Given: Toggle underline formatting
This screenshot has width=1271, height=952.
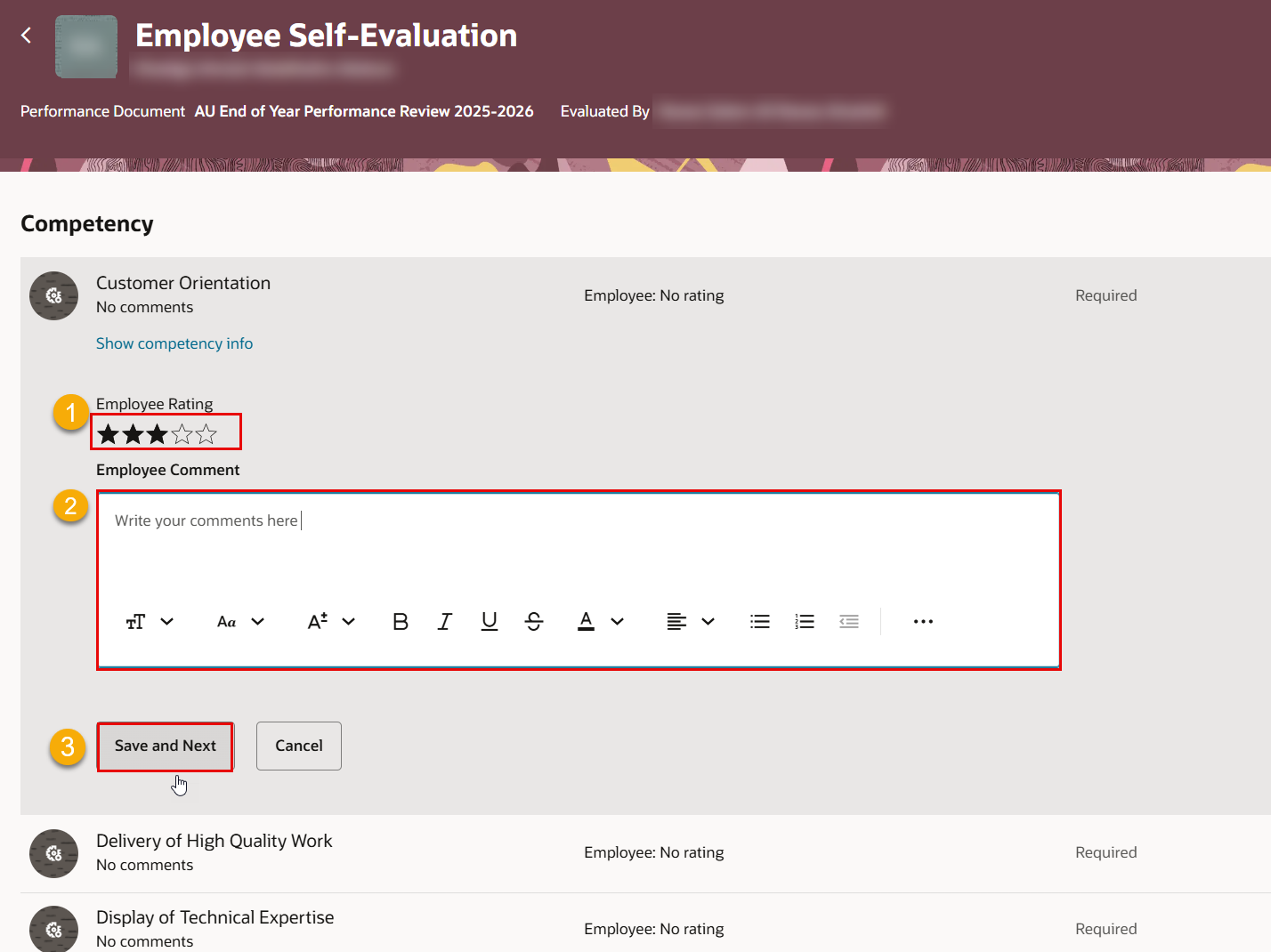Looking at the screenshot, I should tap(490, 622).
